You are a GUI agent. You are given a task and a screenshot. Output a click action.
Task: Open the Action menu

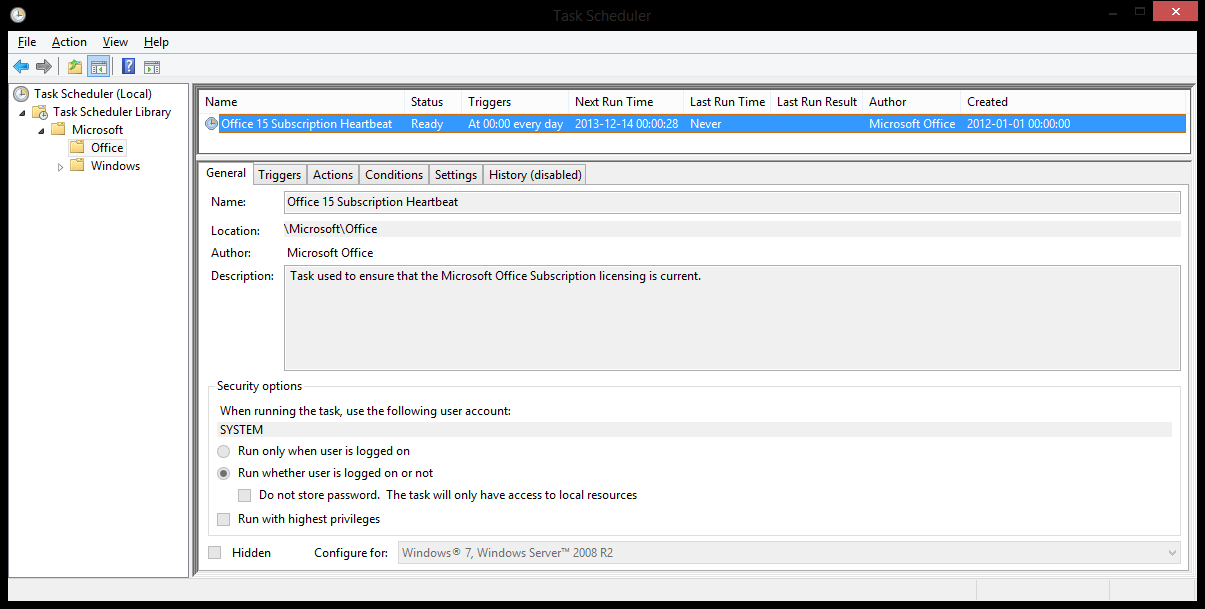click(69, 42)
